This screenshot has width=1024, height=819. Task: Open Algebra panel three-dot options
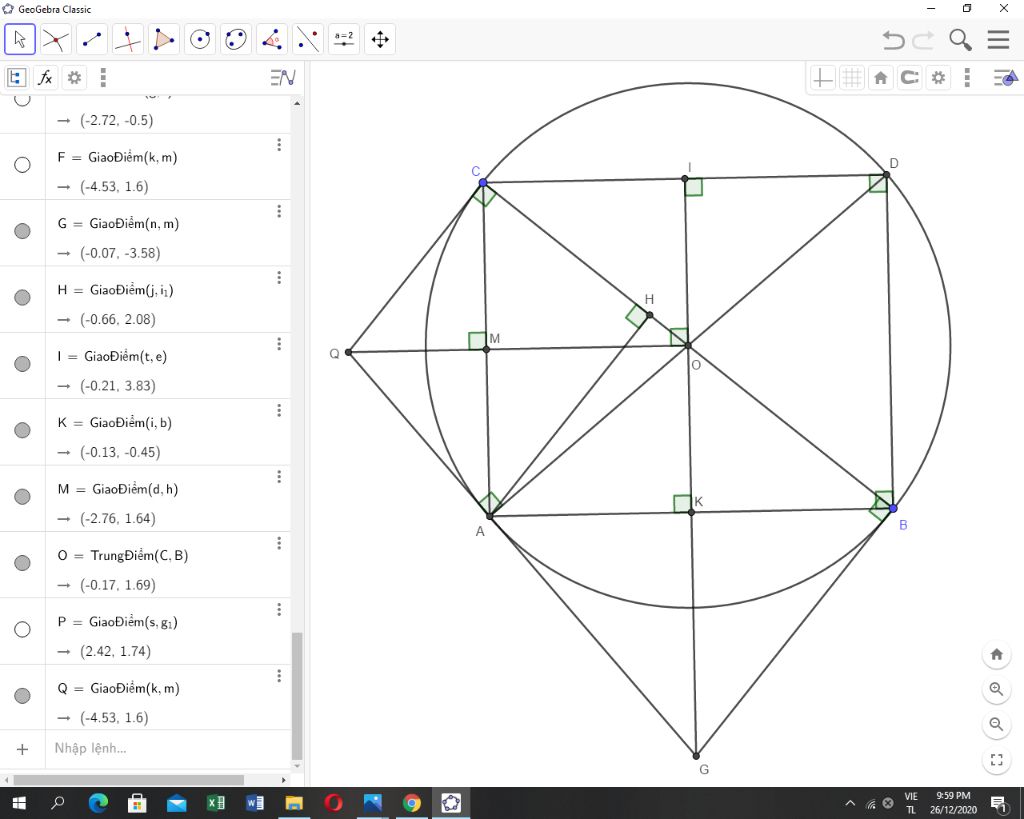(x=103, y=78)
